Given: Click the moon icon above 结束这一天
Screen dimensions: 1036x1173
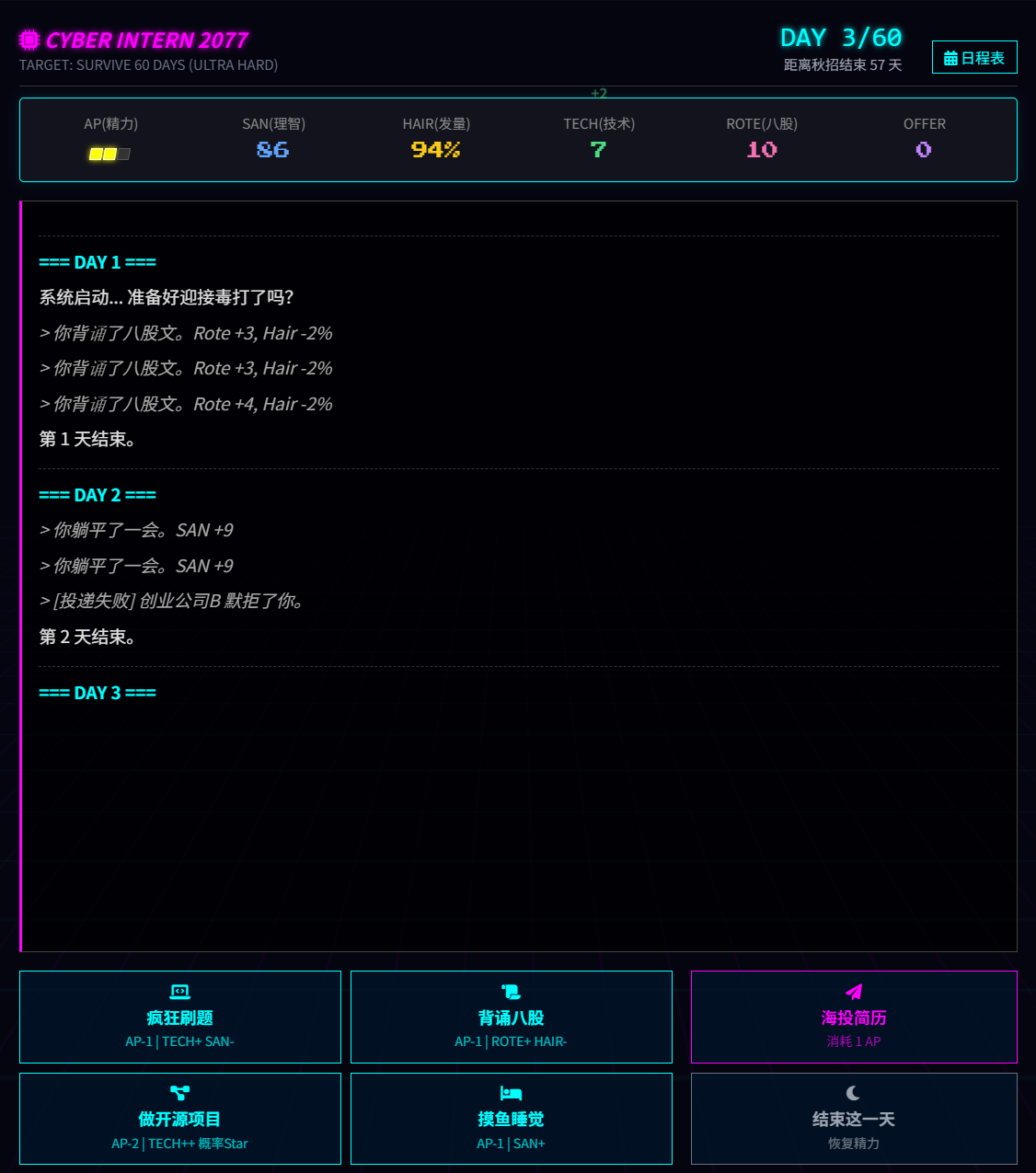Looking at the screenshot, I should (853, 1093).
